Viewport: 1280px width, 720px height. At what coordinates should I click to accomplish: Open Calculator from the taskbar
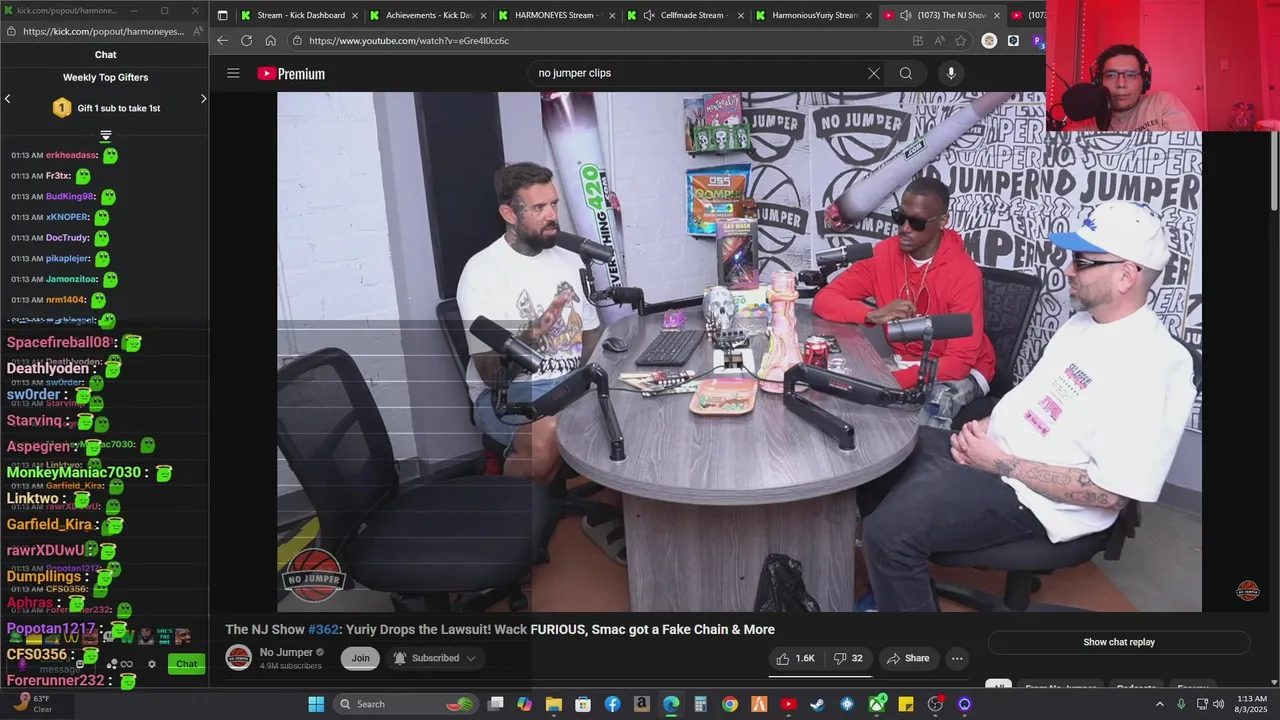click(x=700, y=704)
